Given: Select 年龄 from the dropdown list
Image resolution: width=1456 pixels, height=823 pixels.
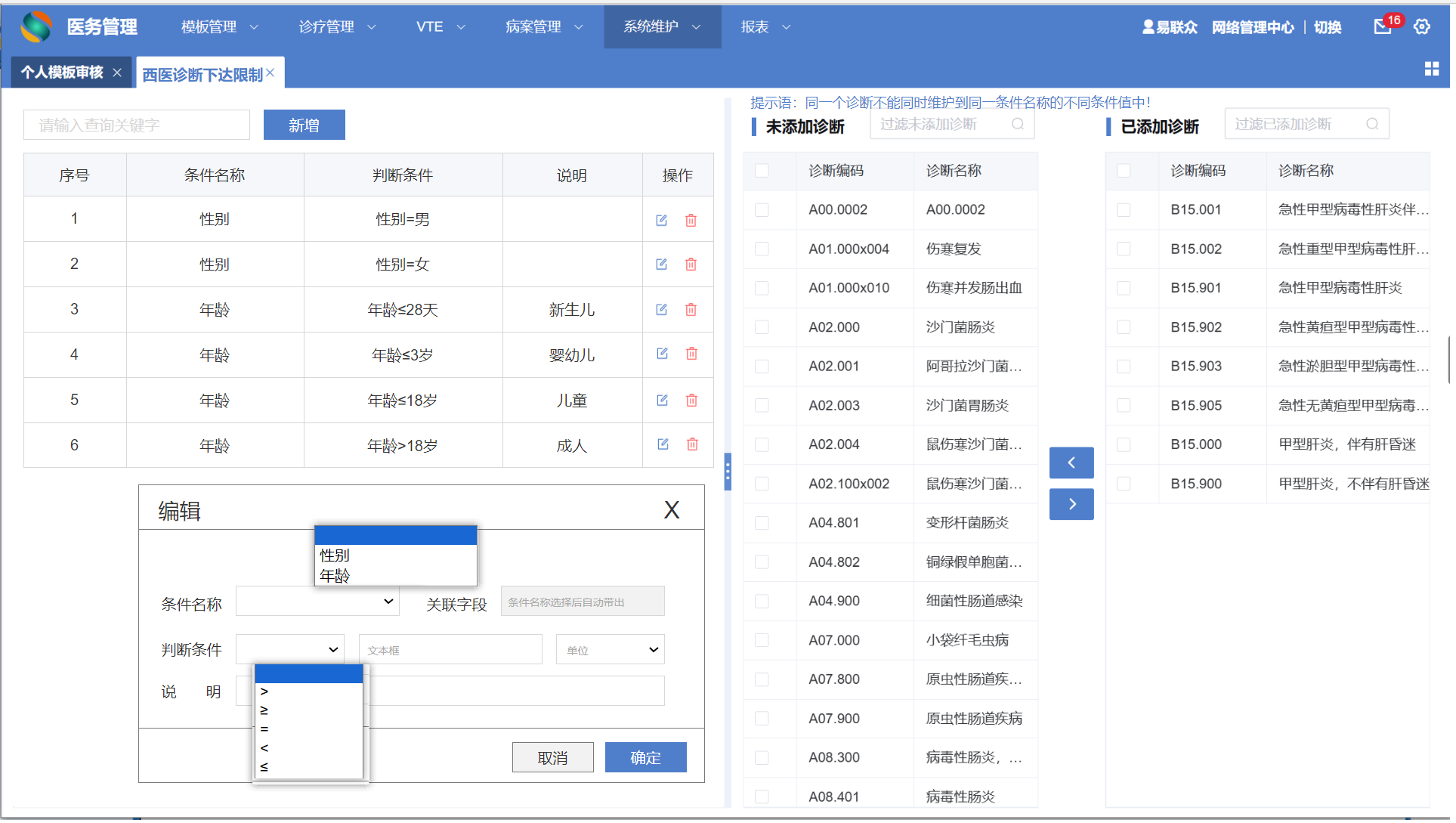Looking at the screenshot, I should (335, 576).
